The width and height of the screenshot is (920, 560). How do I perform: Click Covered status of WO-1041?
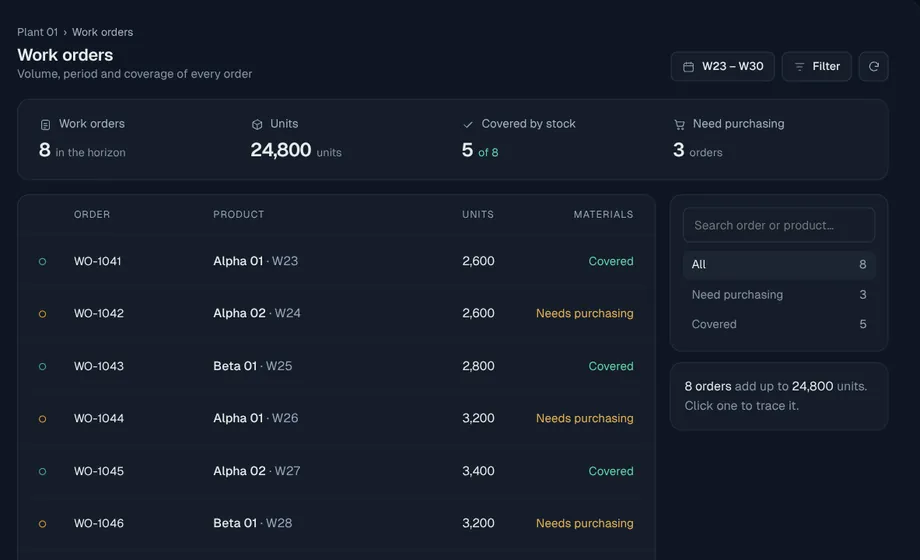click(x=611, y=261)
